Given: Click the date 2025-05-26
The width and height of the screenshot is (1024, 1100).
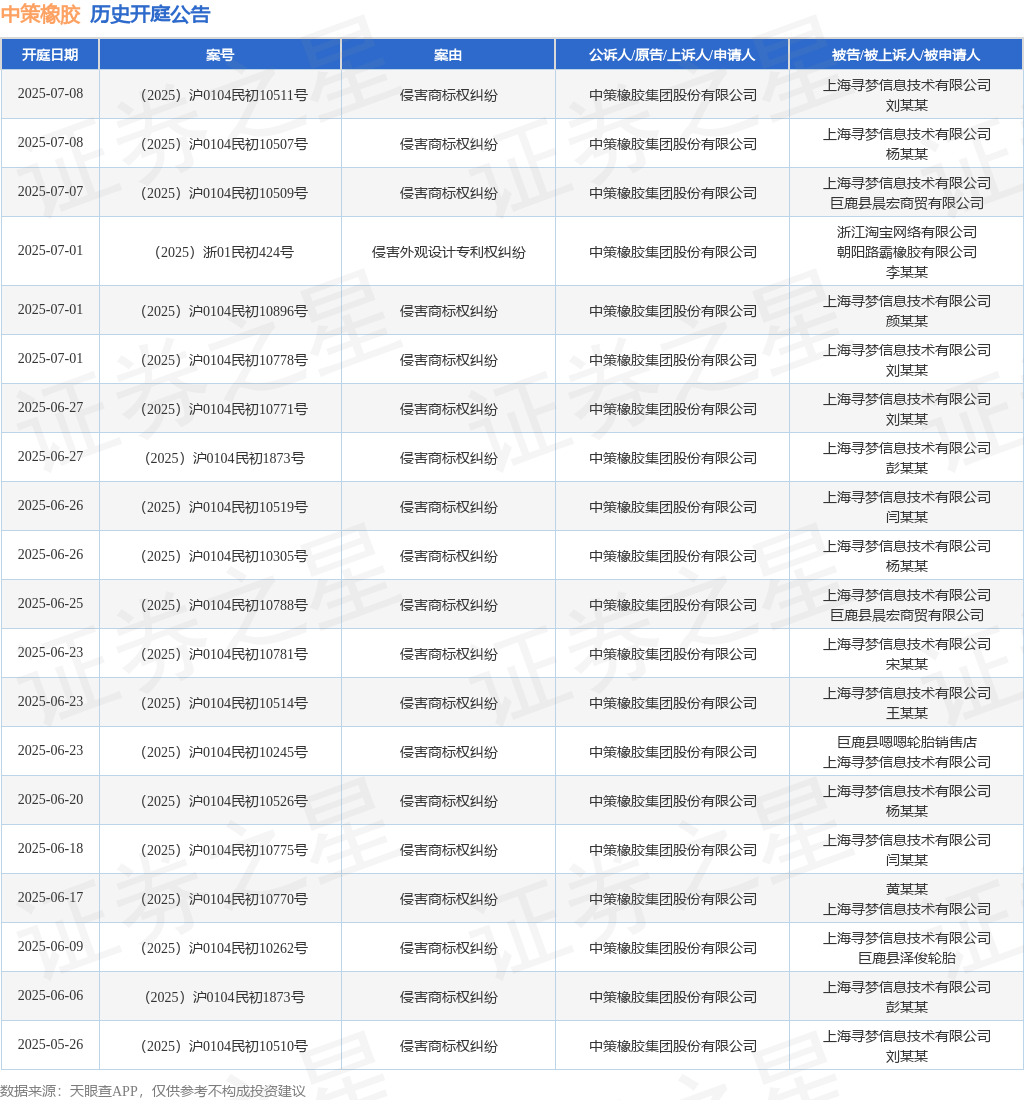Looking at the screenshot, I should point(50,1044).
